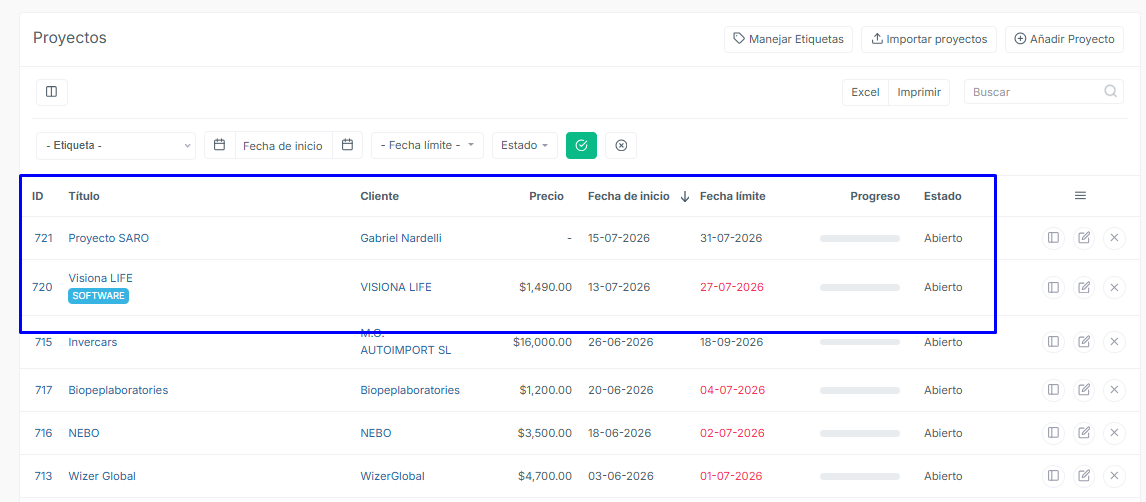Click the Imprimir button
The width and height of the screenshot is (1146, 502).
(x=919, y=92)
